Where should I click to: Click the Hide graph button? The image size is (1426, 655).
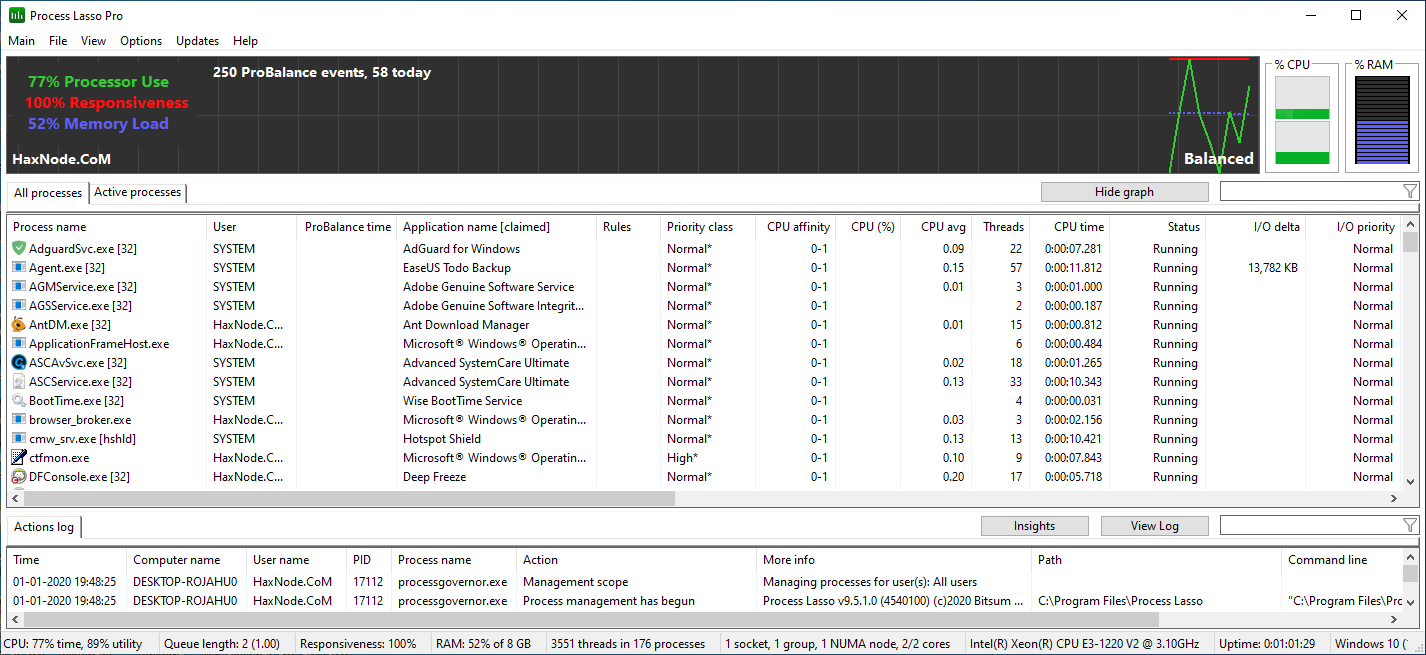[x=1124, y=192]
